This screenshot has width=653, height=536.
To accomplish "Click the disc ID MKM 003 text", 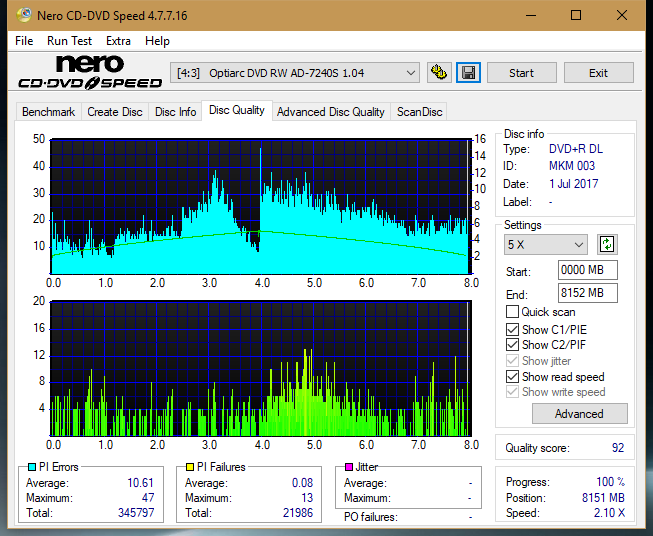I will coord(572,166).
